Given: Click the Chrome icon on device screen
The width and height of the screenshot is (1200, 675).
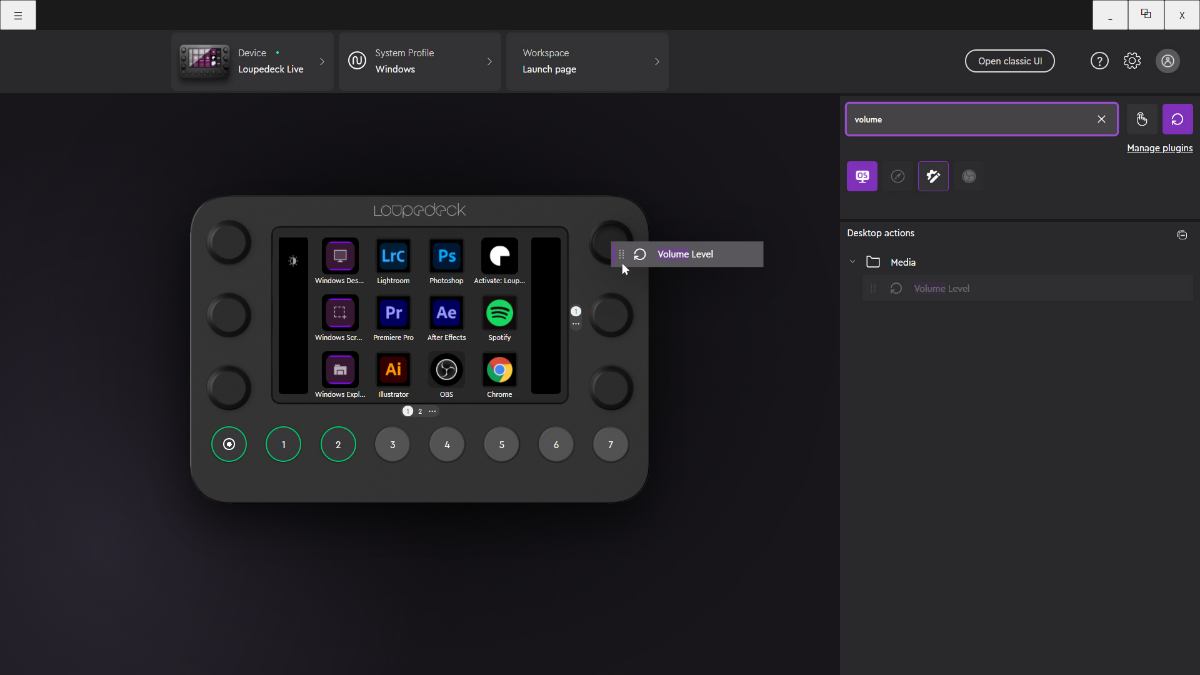Looking at the screenshot, I should pyautogui.click(x=499, y=370).
